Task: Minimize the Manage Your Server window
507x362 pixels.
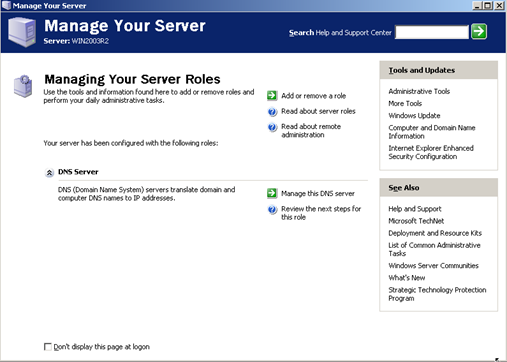Action: [477, 5]
